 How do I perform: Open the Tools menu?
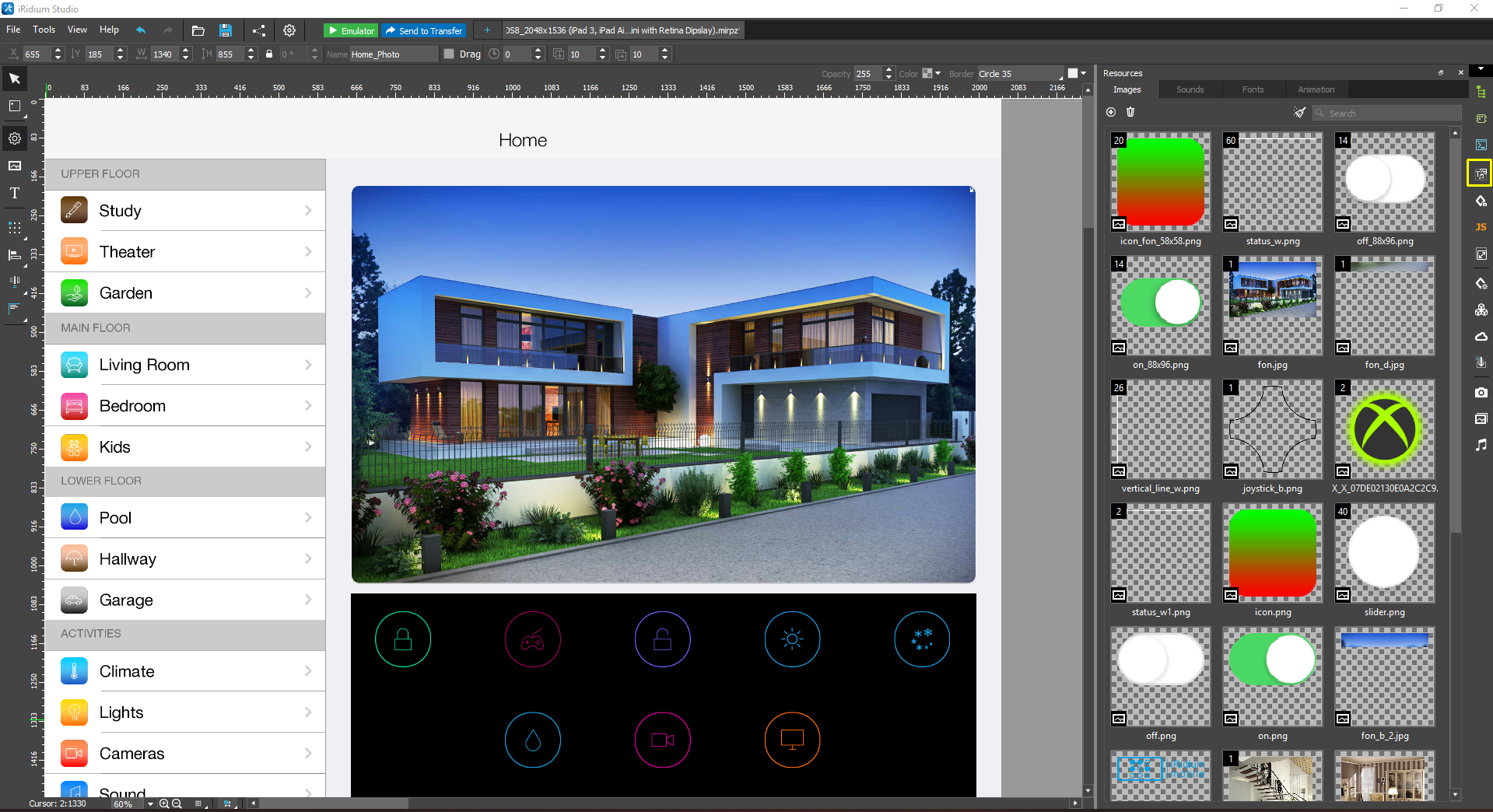tap(44, 30)
